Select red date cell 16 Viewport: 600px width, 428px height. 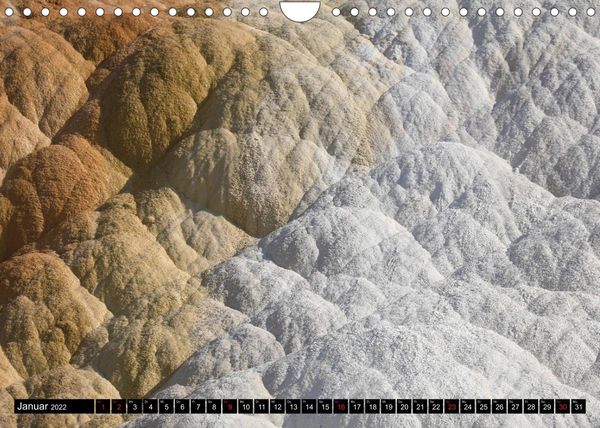(x=341, y=407)
